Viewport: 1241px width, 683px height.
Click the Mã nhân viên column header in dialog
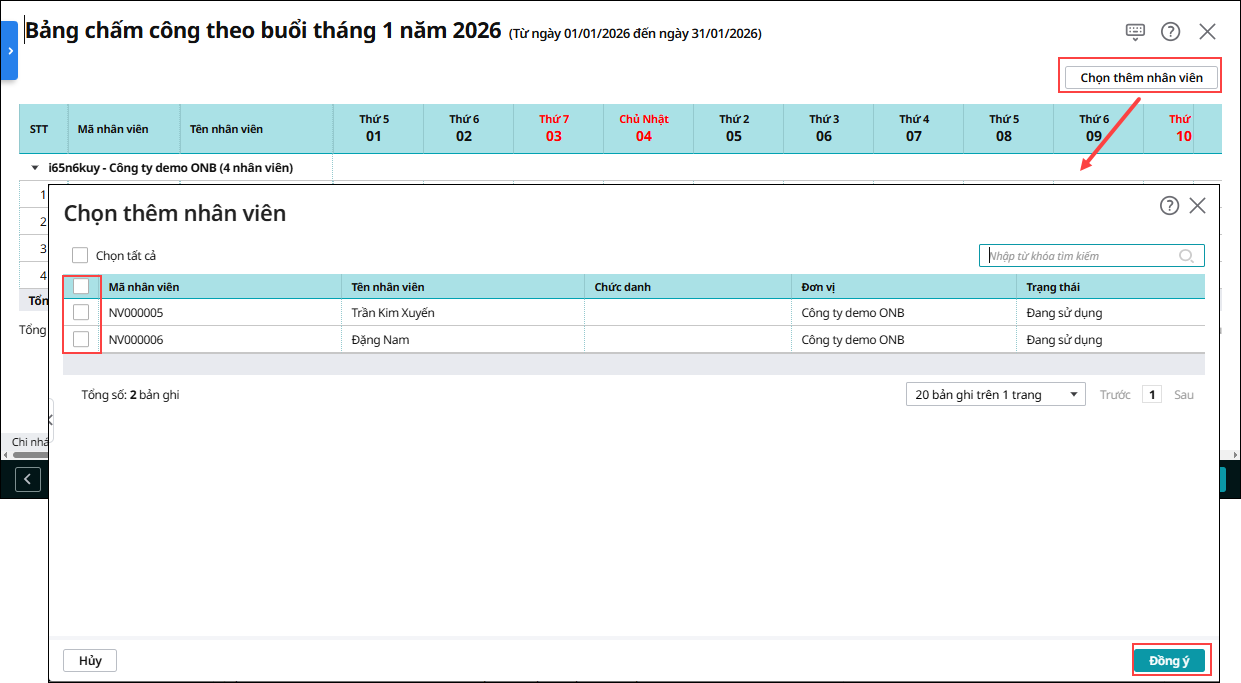click(144, 287)
